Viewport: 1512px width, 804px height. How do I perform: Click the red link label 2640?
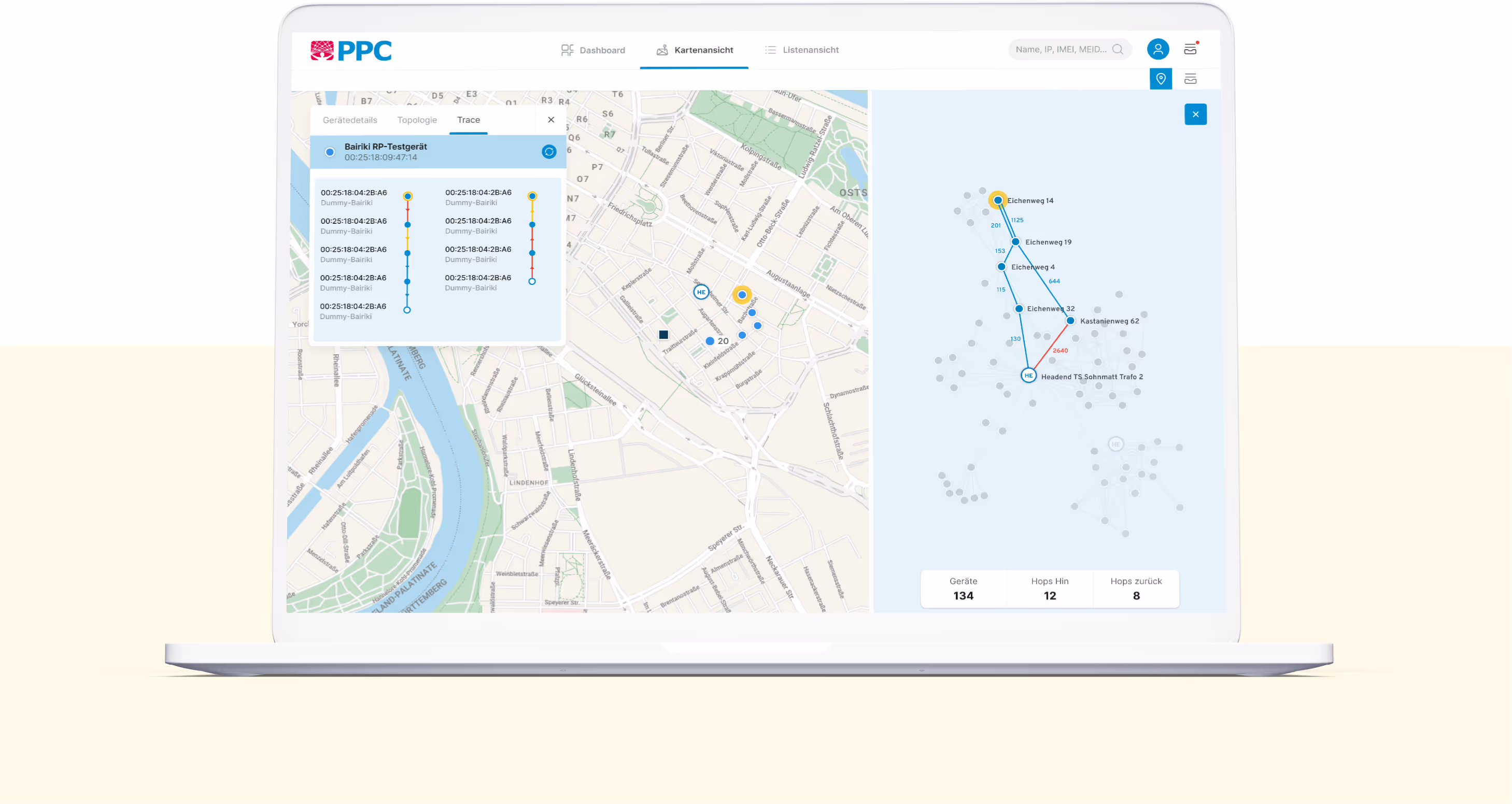(1060, 351)
